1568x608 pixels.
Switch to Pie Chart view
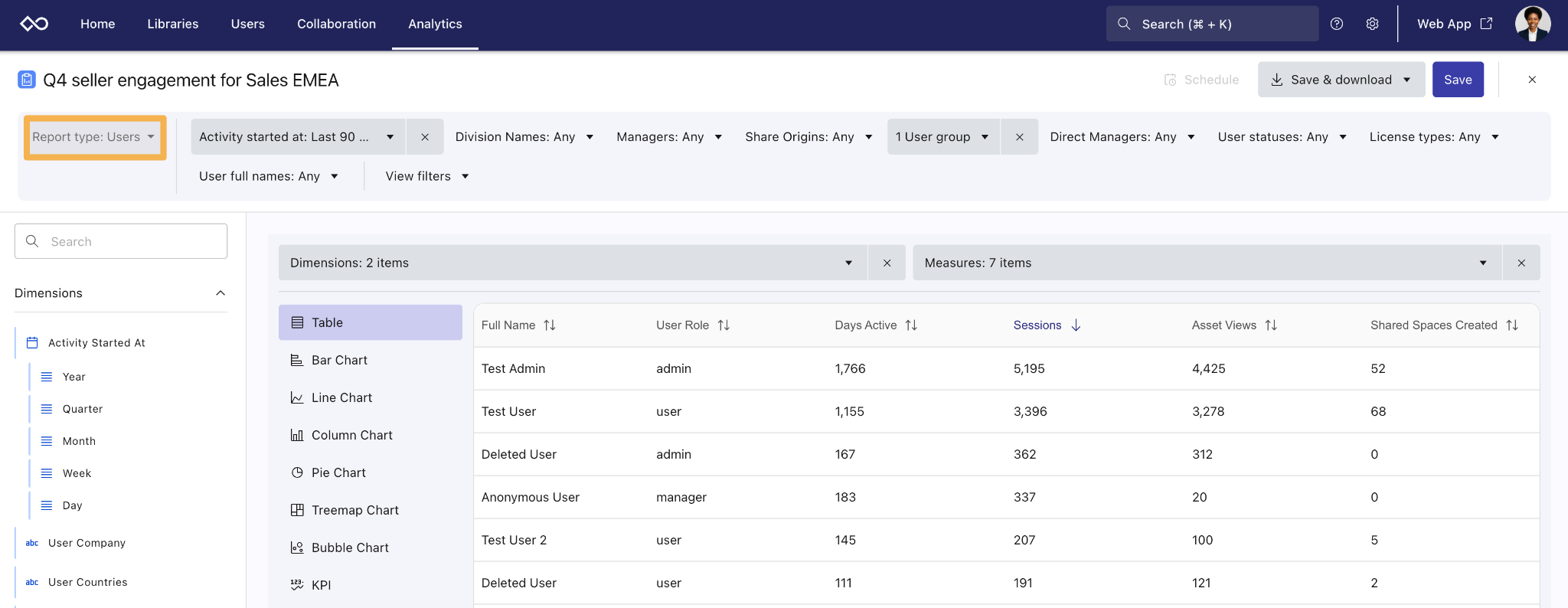338,472
